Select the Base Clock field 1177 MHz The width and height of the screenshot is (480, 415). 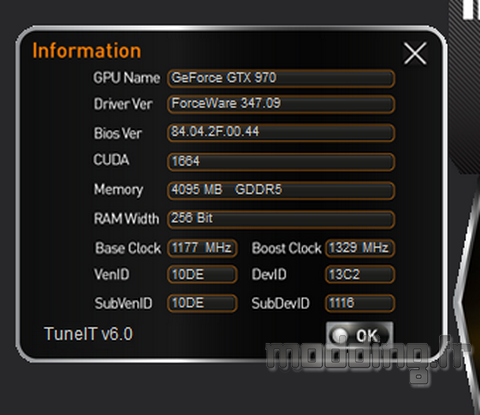(x=202, y=248)
